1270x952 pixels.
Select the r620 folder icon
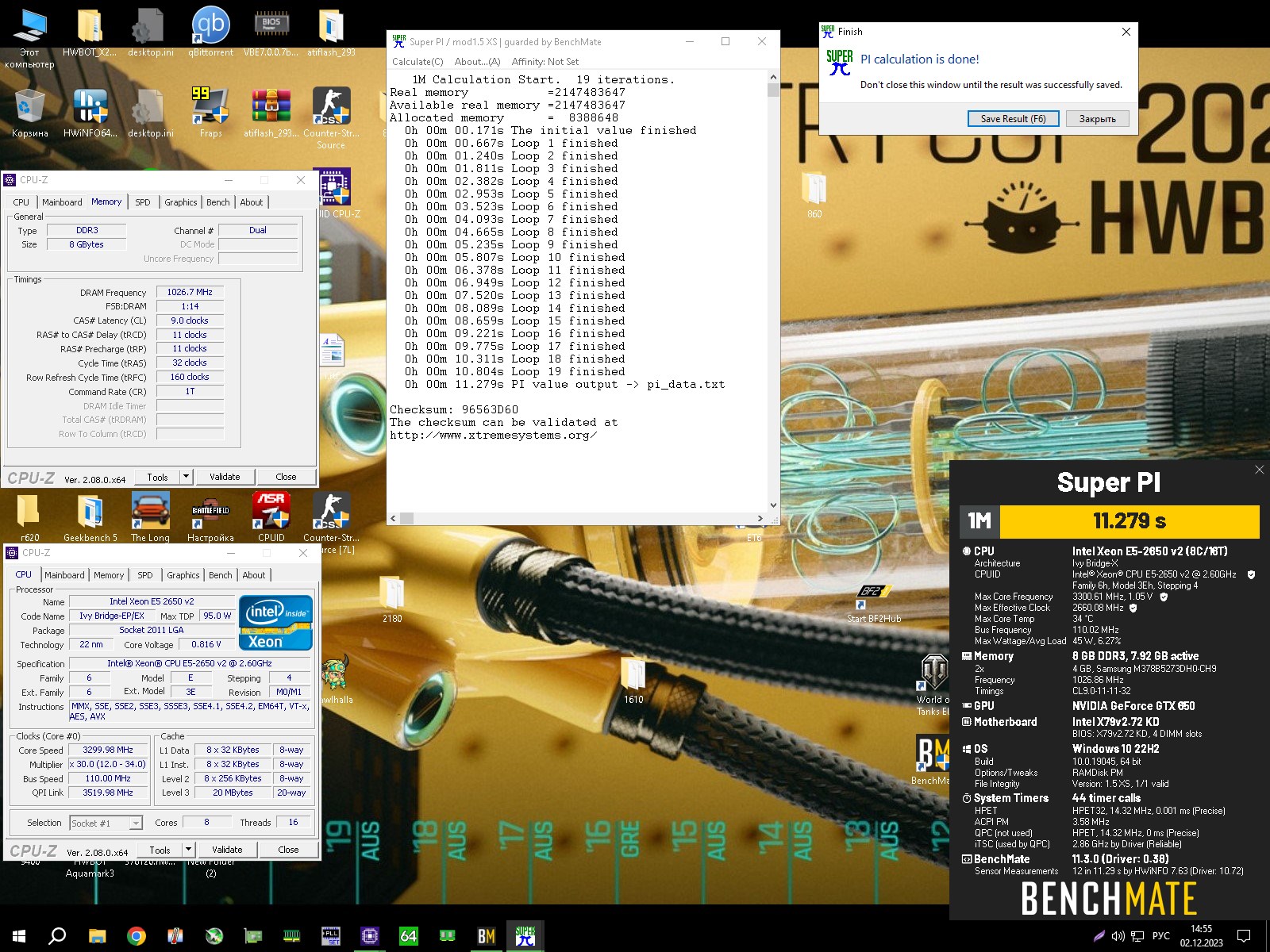(x=29, y=517)
